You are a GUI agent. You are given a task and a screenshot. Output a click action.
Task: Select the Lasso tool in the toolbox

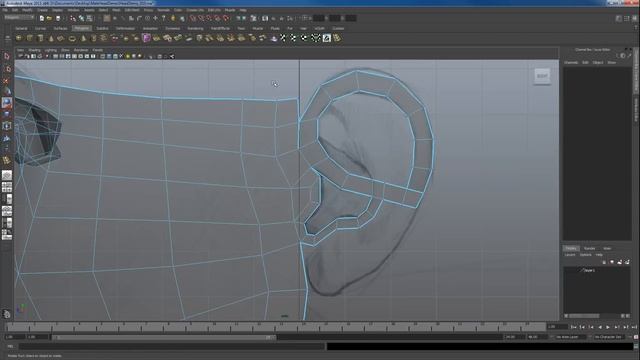coord(7,69)
